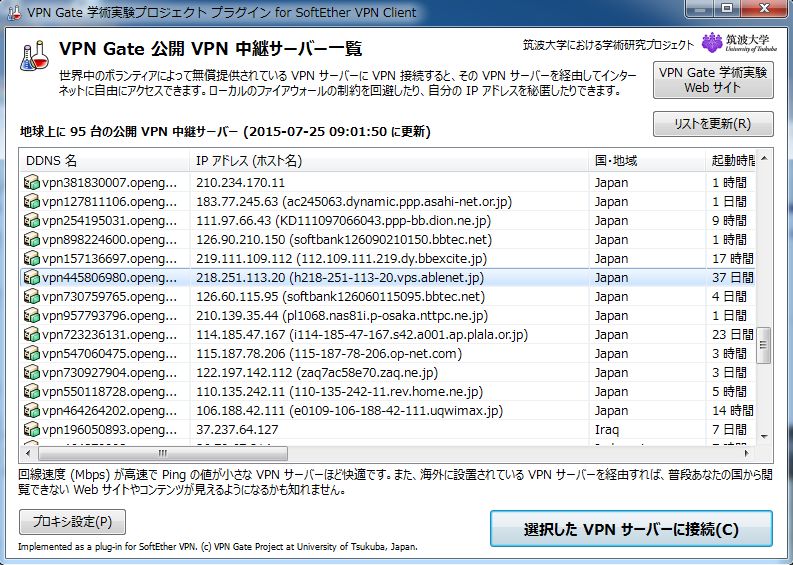This screenshot has height=565, width=793.
Task: Sort by 起動時間 column header
Action: 730,160
